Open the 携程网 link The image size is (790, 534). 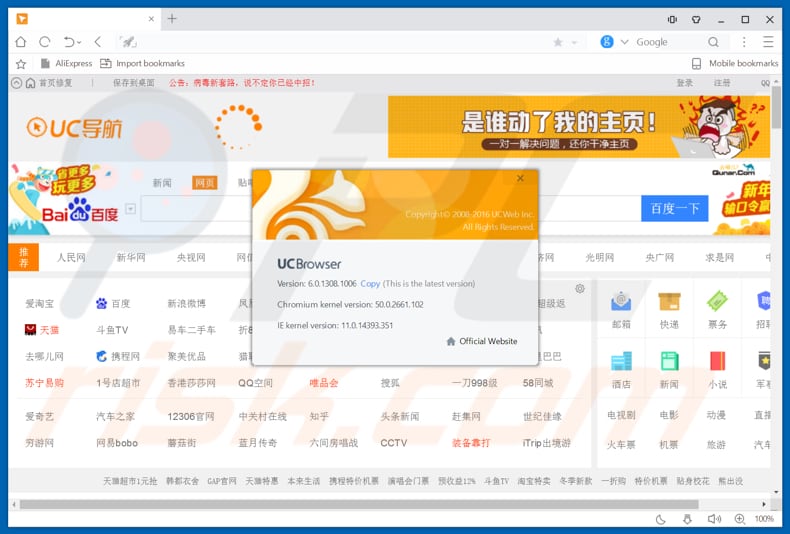point(118,356)
